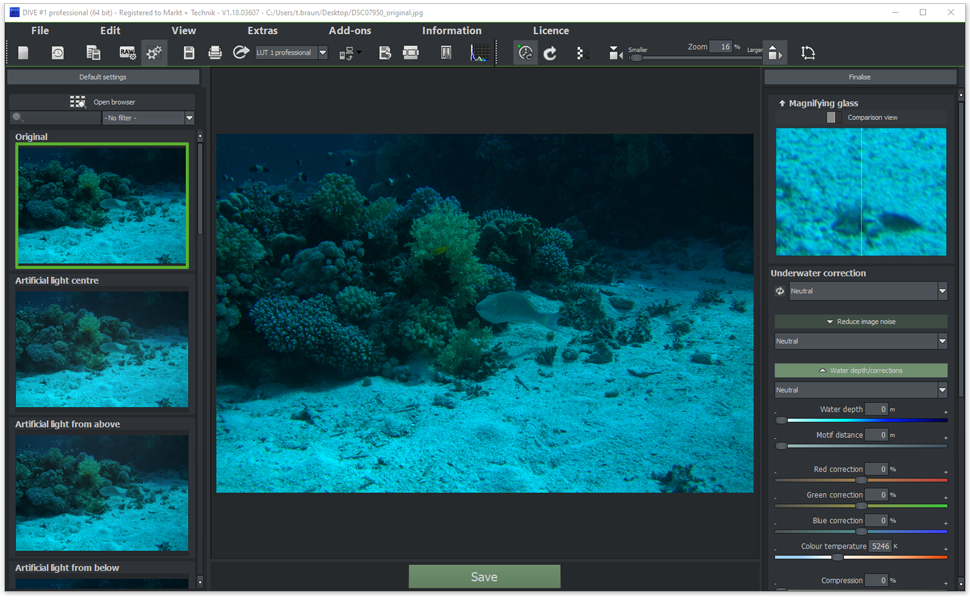Image resolution: width=970 pixels, height=600 pixels.
Task: Open the No filter dropdown
Action: (x=148, y=118)
